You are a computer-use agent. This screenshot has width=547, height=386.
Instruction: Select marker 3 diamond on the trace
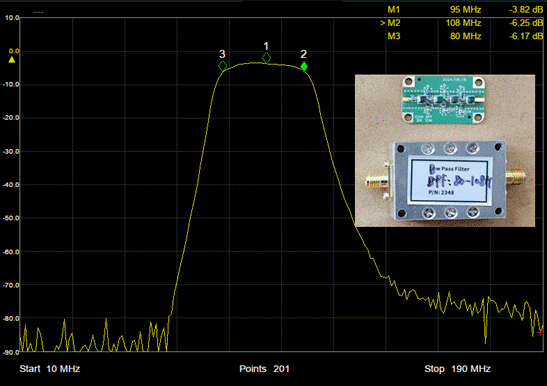tap(223, 66)
